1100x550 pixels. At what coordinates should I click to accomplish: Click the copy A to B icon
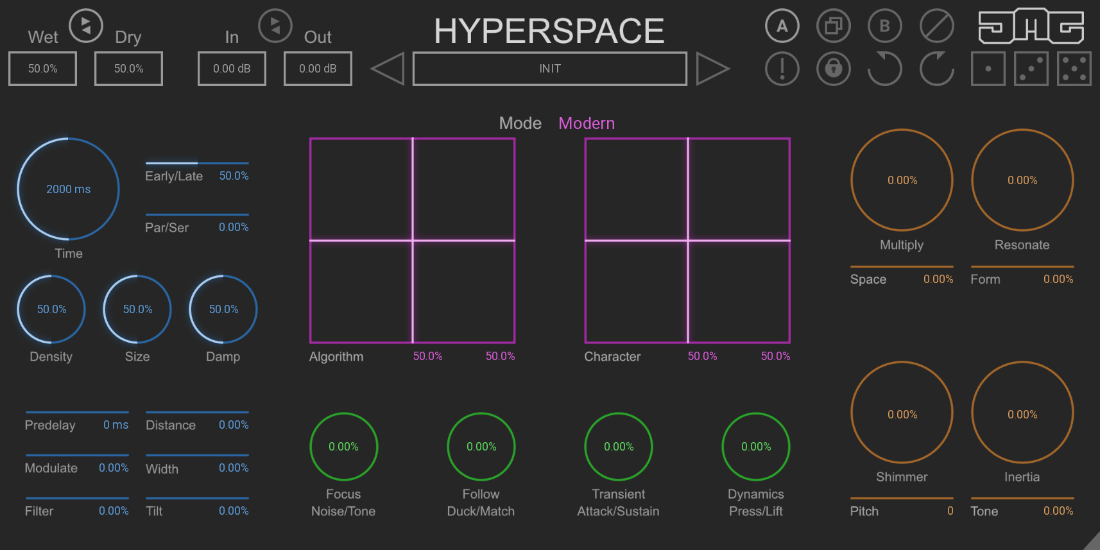point(833,25)
